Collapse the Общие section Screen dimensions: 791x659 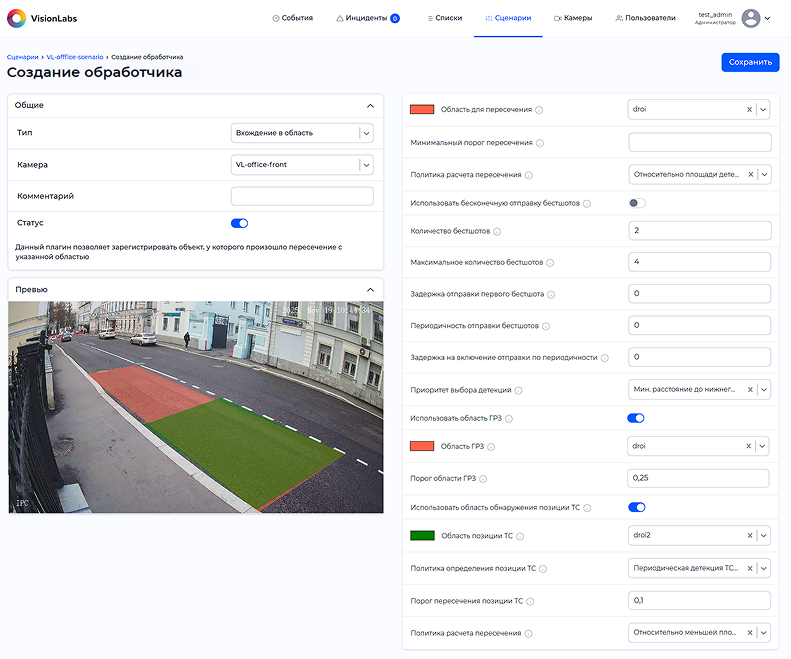tap(370, 106)
